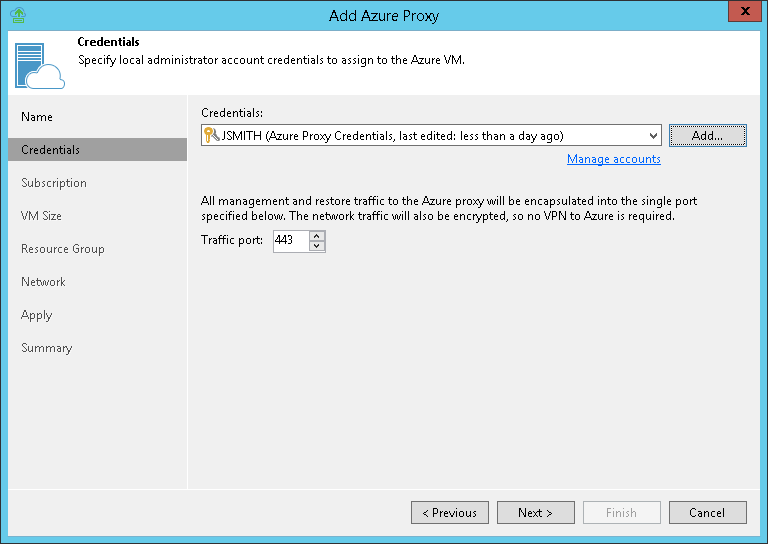Click inside the Traffic port field

290,241
